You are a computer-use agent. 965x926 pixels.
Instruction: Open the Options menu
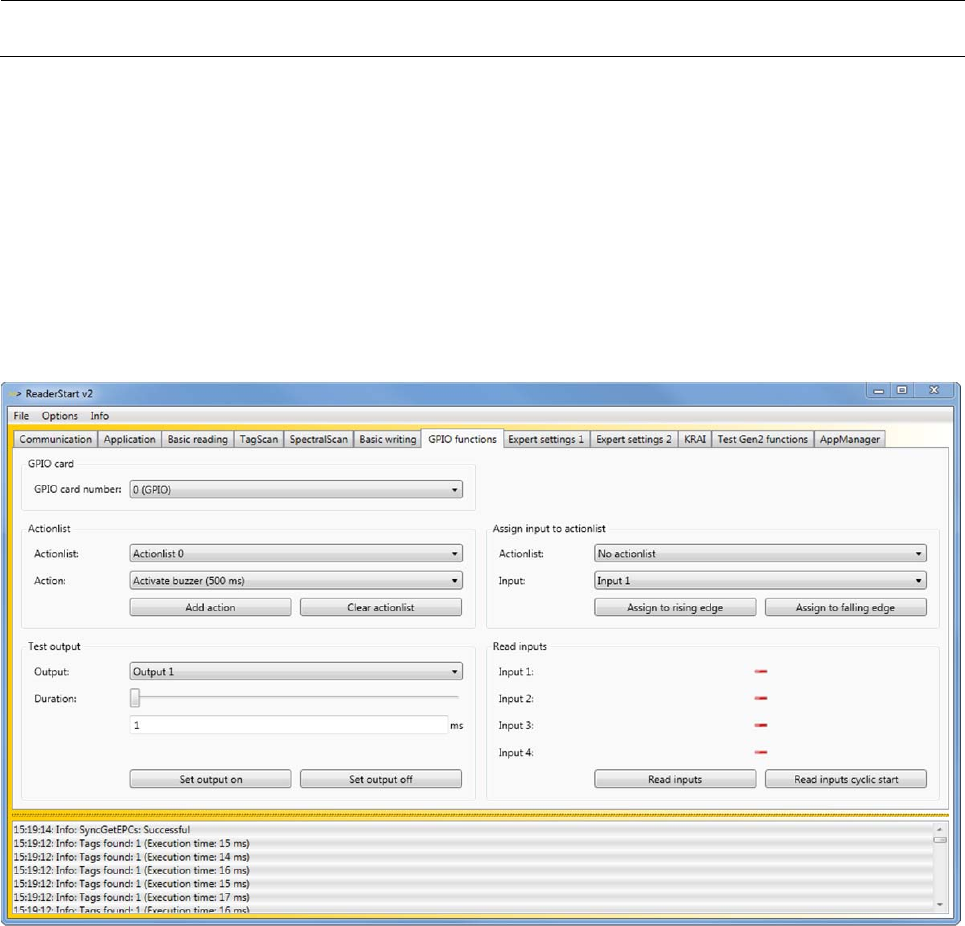(60, 416)
